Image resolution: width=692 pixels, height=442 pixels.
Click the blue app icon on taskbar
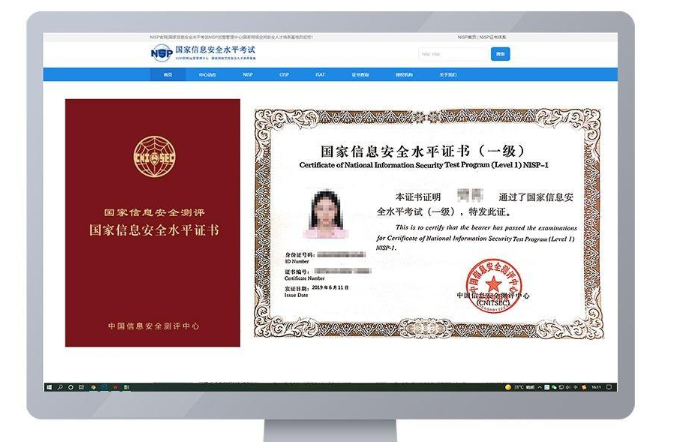pyautogui.click(x=104, y=387)
